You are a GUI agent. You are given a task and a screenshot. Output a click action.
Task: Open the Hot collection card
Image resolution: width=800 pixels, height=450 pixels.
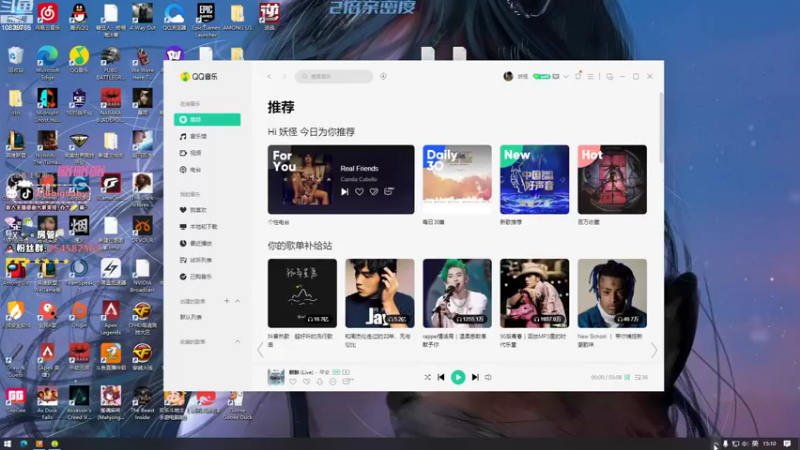612,179
